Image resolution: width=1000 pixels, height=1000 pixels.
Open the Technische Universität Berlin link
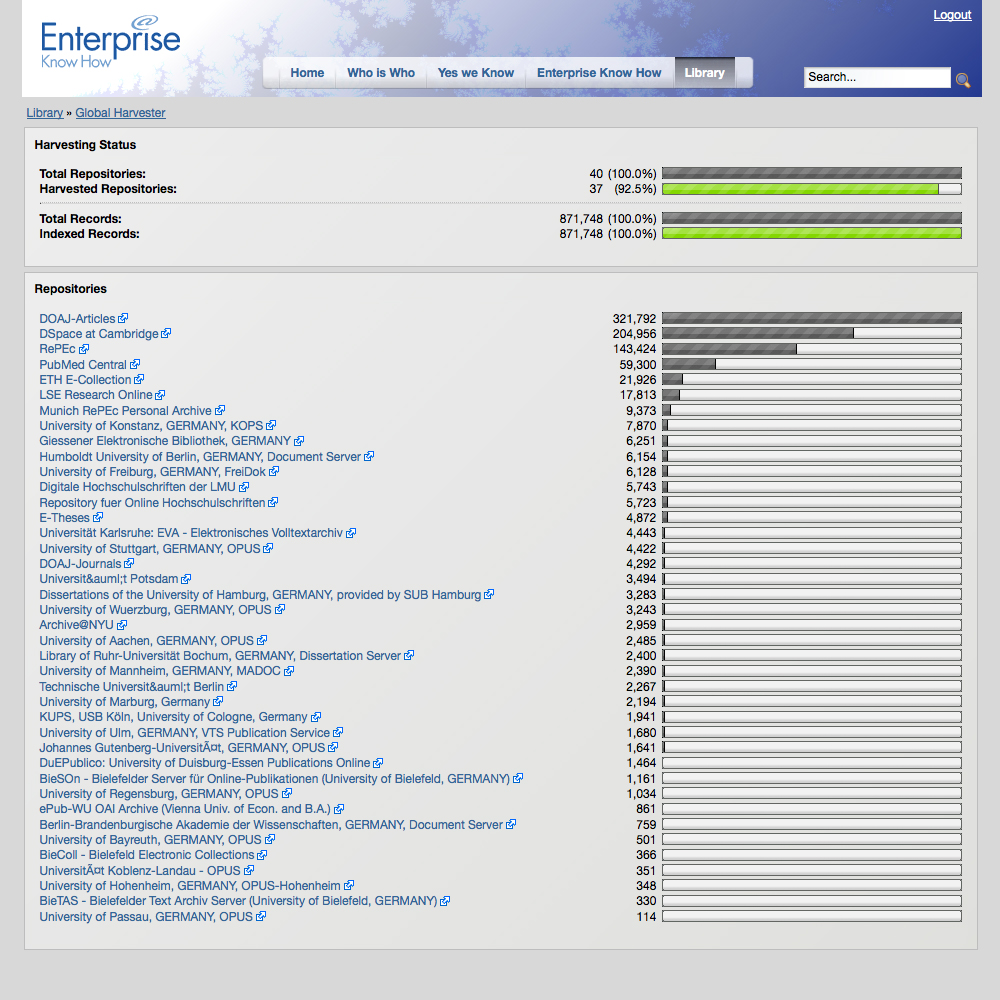131,686
